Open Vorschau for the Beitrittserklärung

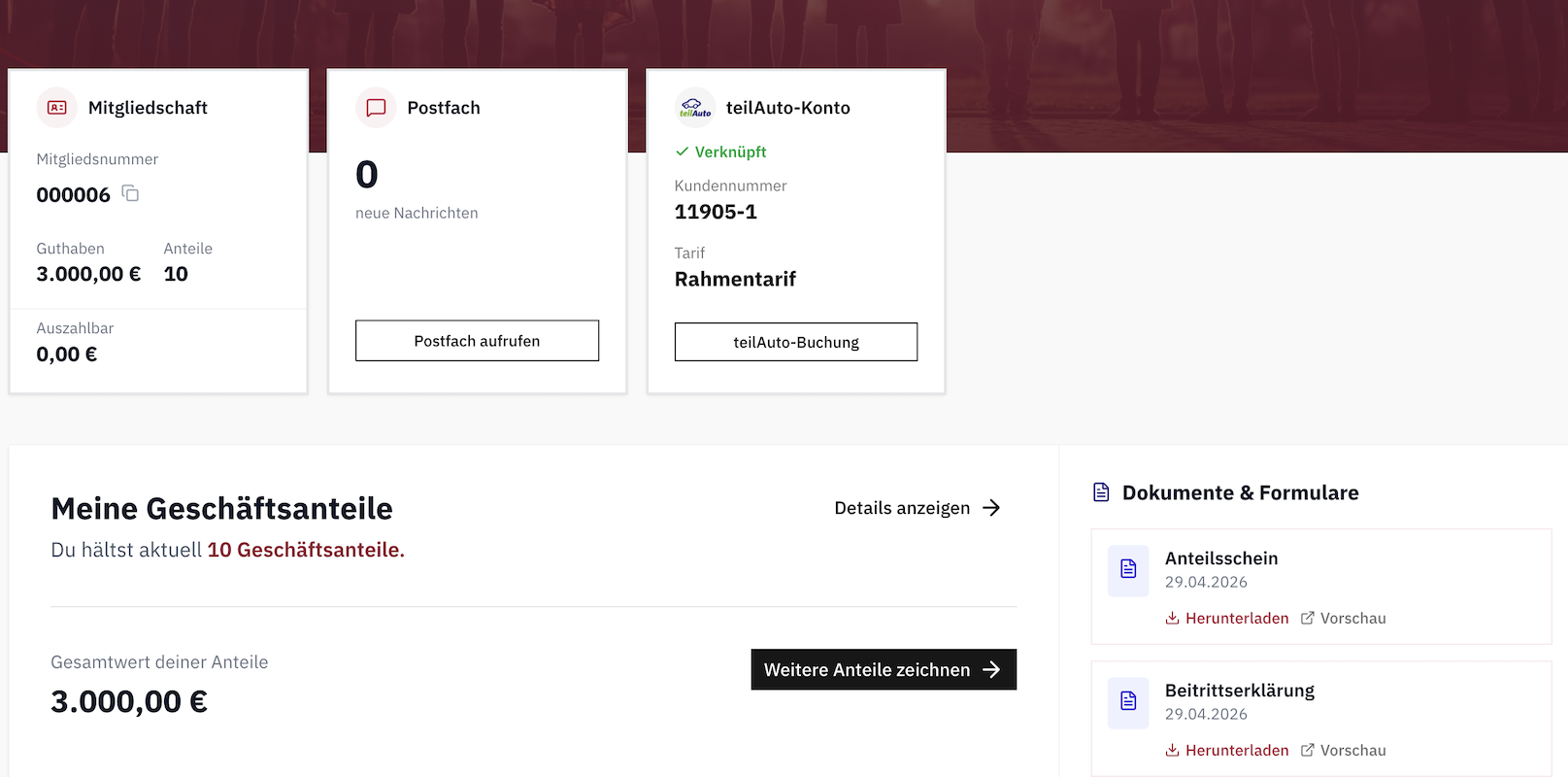(1352, 751)
